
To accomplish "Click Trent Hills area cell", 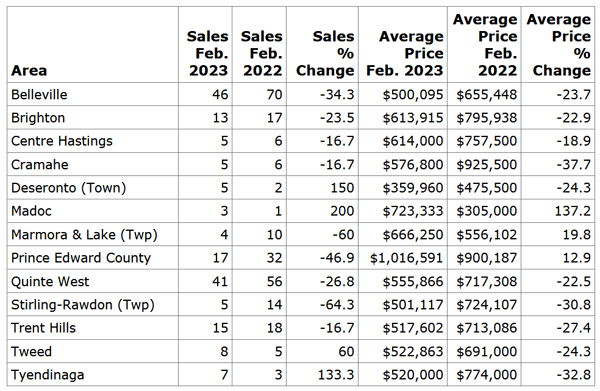I will [x=44, y=328].
